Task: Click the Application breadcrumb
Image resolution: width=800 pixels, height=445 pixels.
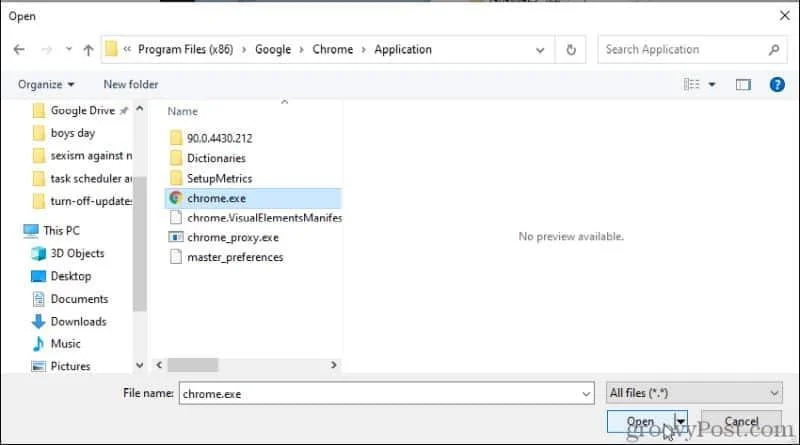Action: (403, 50)
